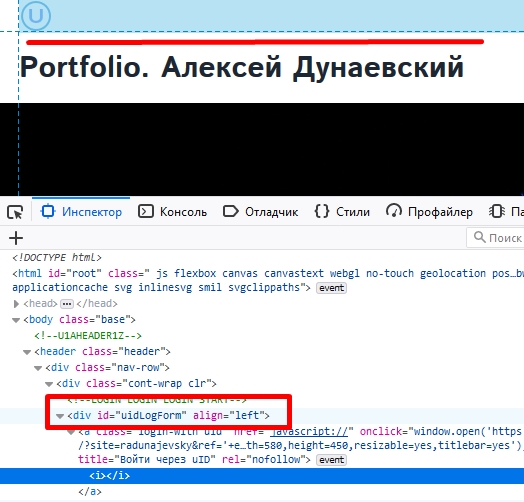Image resolution: width=524 pixels, height=502 pixels.
Task: Click the uID login circle icon
Action: click(36, 15)
